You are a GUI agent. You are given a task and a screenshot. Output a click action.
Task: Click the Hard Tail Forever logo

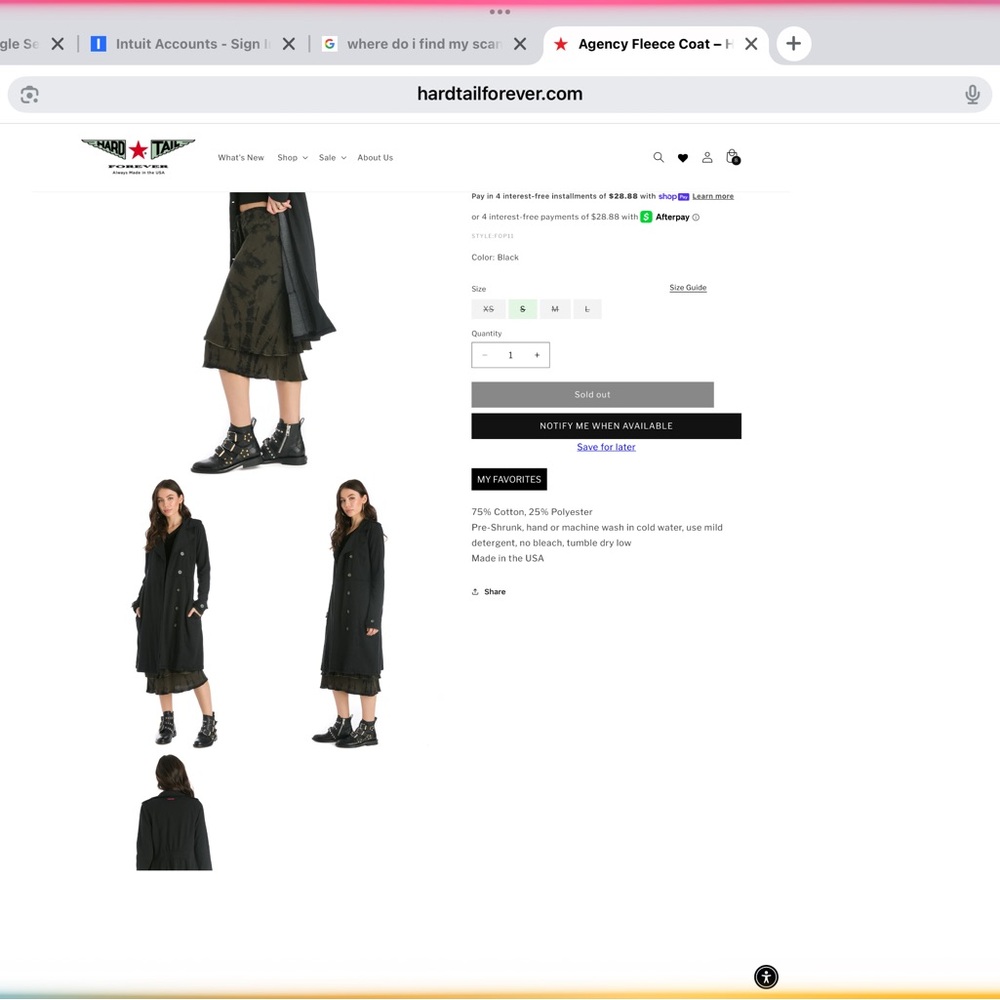(x=138, y=157)
